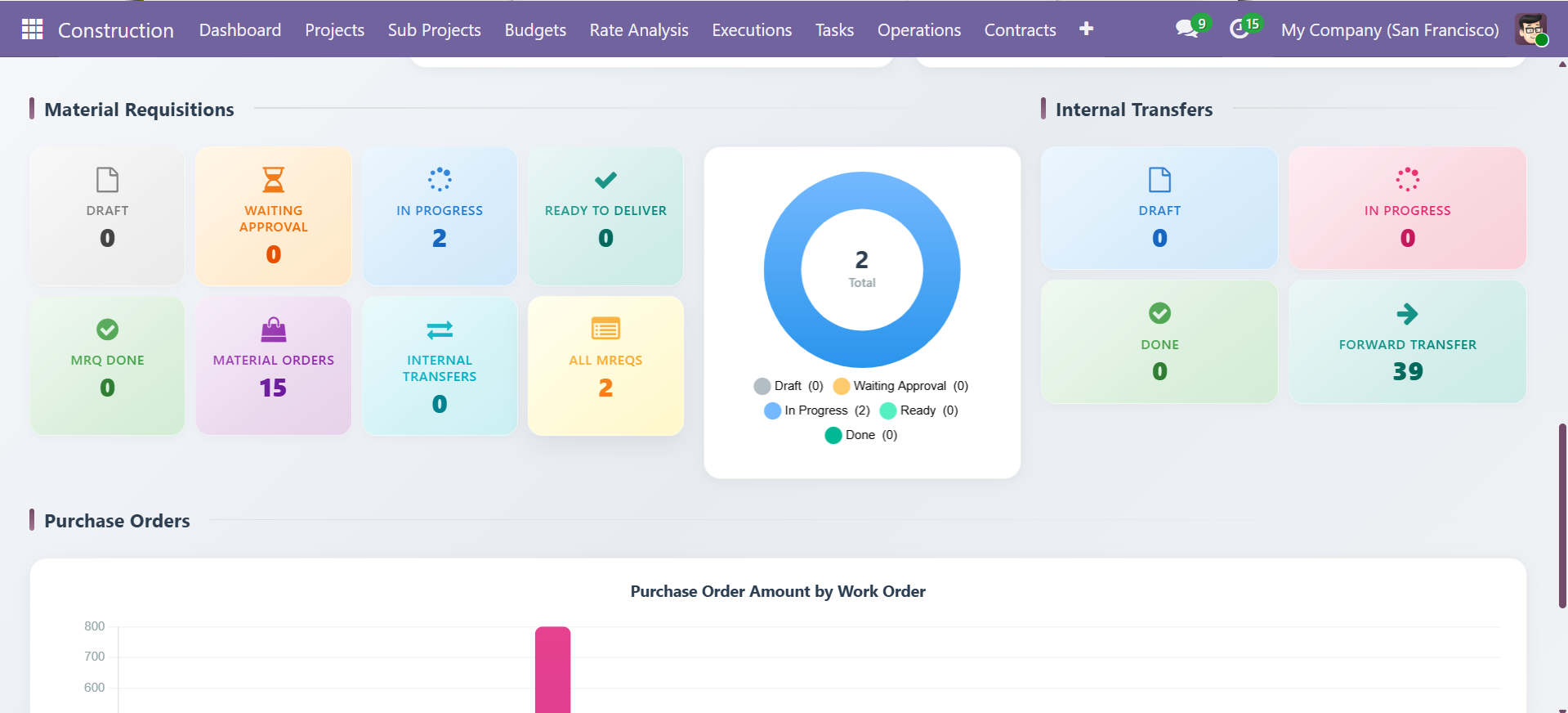Screen dimensions: 1568x713
Task: Toggle In Progress legend in chart
Action: click(815, 410)
